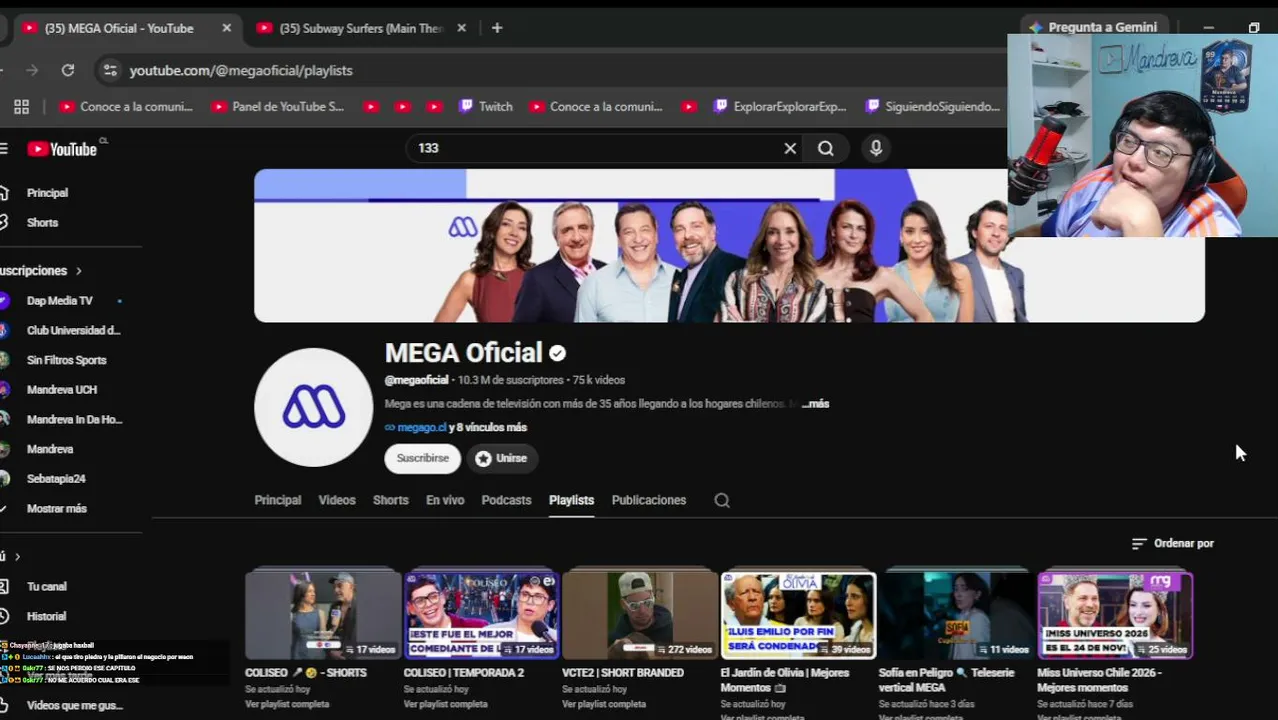Open Miss Universo Chile 2026 thumbnail
Viewport: 1278px width, 720px height.
pyautogui.click(x=1115, y=614)
